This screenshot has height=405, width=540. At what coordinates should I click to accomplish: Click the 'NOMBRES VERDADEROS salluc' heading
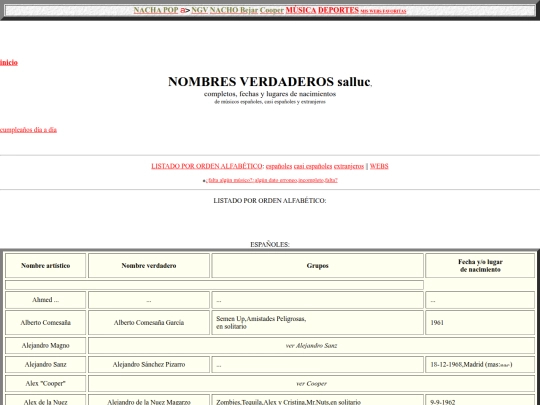click(x=270, y=82)
